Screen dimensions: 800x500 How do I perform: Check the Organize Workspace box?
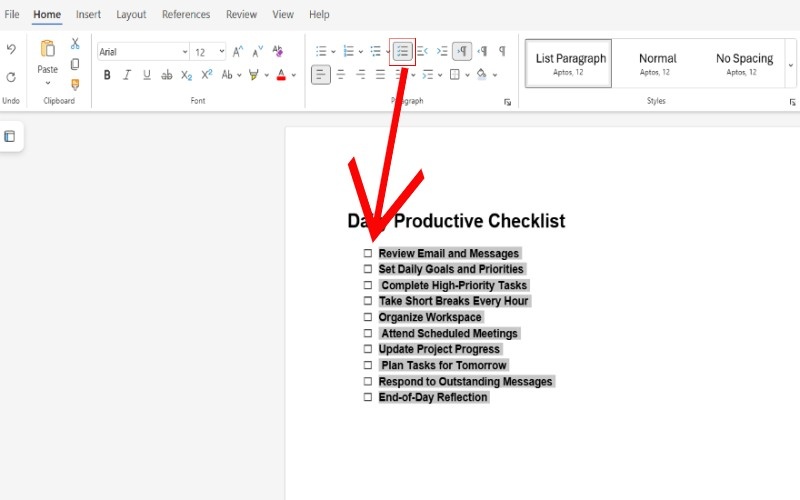368,317
